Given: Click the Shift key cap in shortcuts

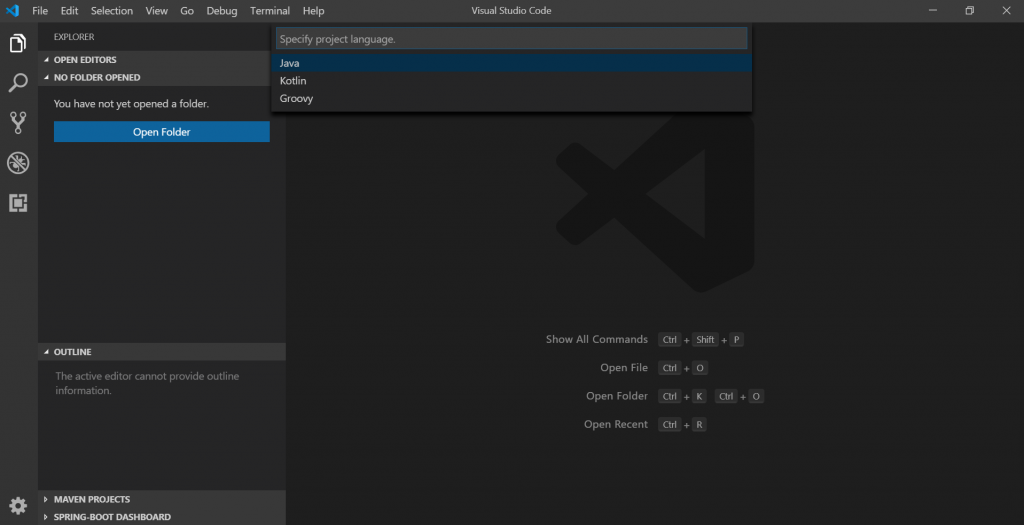Looking at the screenshot, I should 705,340.
